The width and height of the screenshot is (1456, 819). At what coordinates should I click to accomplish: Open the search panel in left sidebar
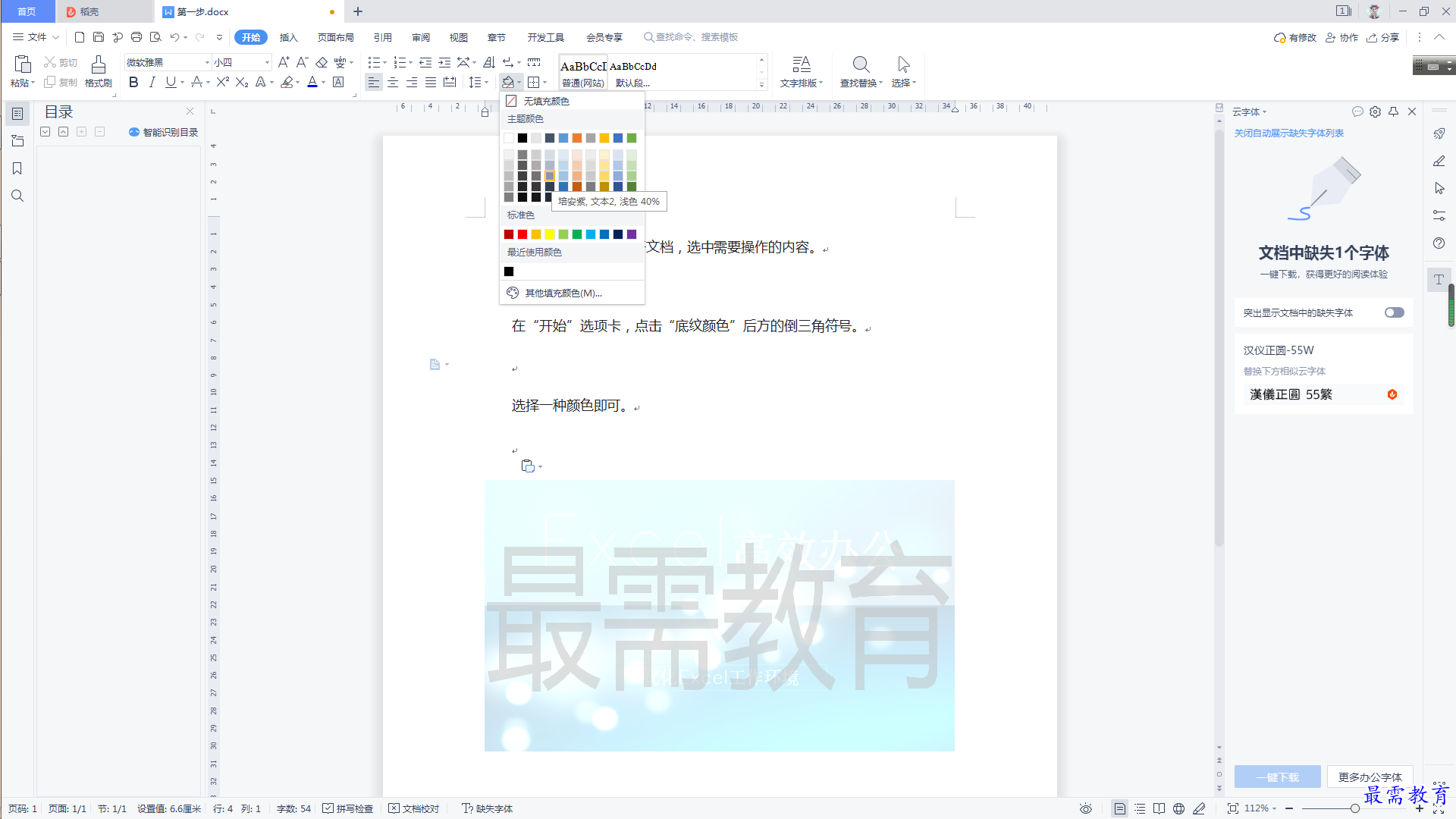pyautogui.click(x=17, y=196)
